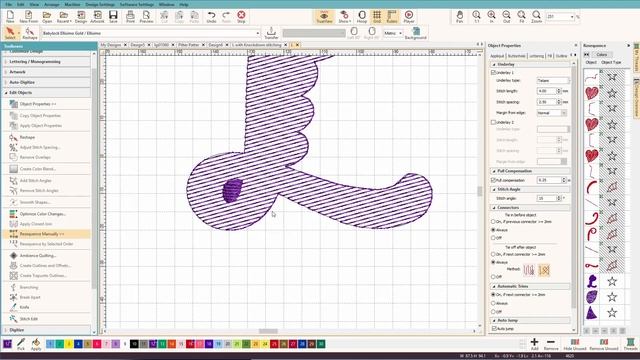Collapse the Pull Compensation section

point(494,171)
